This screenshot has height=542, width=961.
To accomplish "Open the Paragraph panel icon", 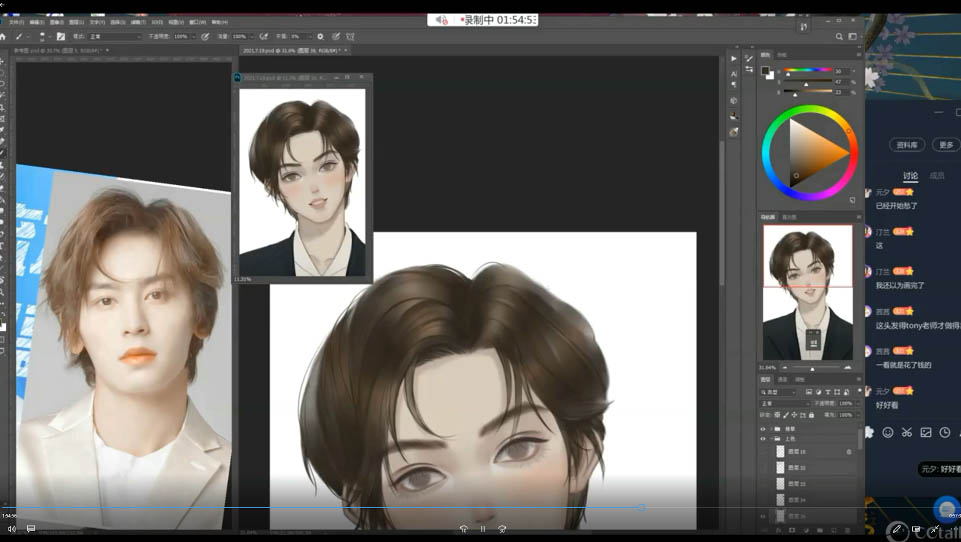I will pyautogui.click(x=734, y=85).
